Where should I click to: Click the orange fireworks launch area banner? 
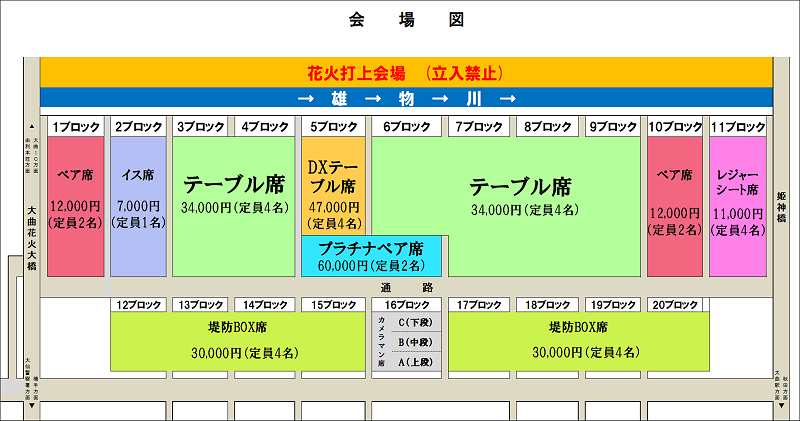(x=405, y=73)
